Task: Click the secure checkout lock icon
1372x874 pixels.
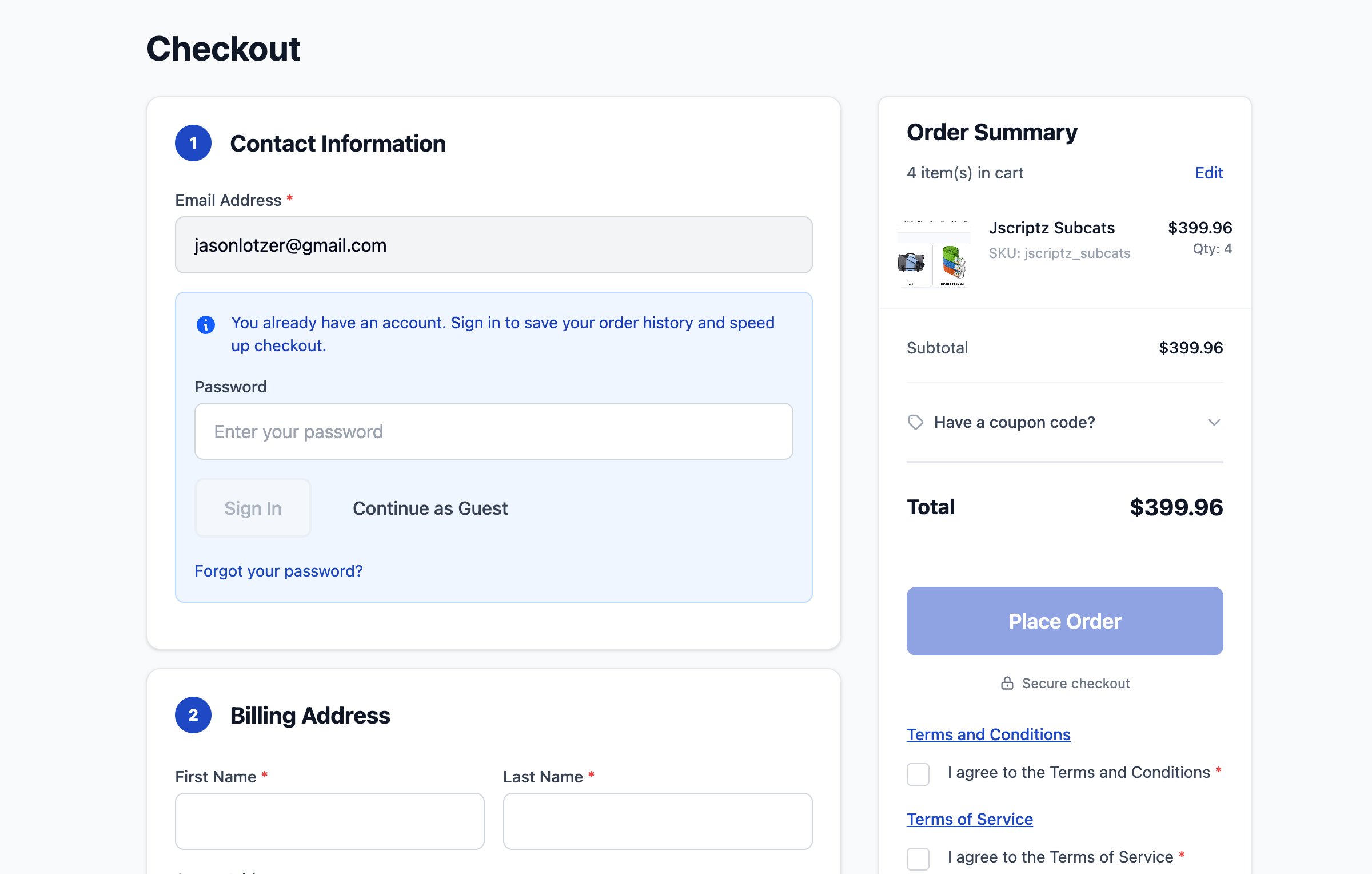Action: pos(1007,682)
